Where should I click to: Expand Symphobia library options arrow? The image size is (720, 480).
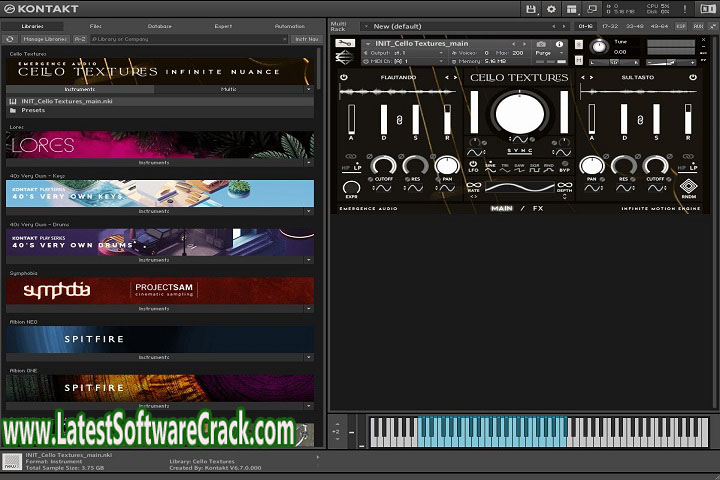pos(309,309)
